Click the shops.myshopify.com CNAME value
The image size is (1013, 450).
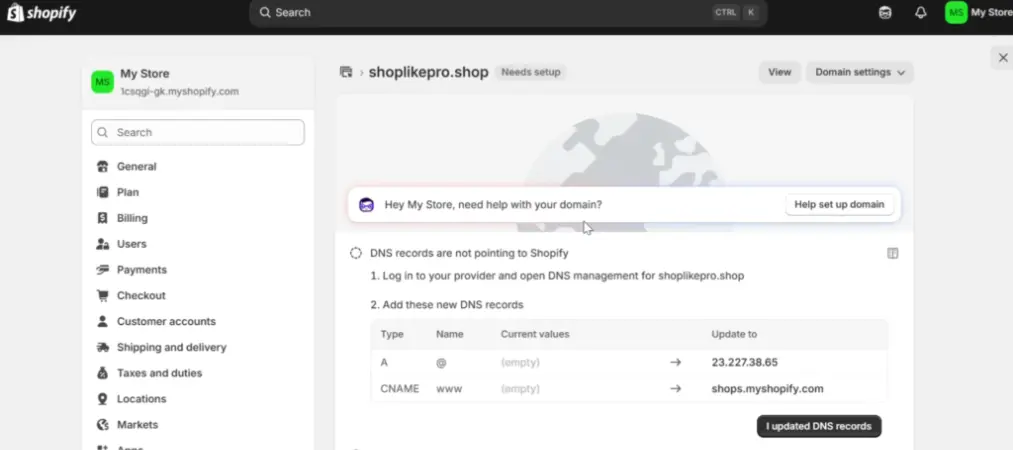click(x=768, y=389)
